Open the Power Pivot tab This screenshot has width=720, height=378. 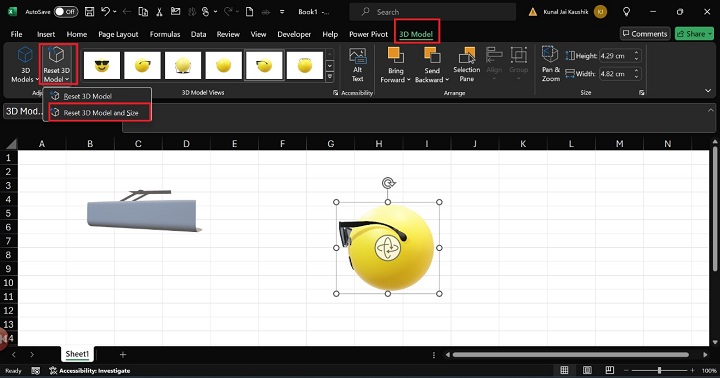tap(368, 34)
